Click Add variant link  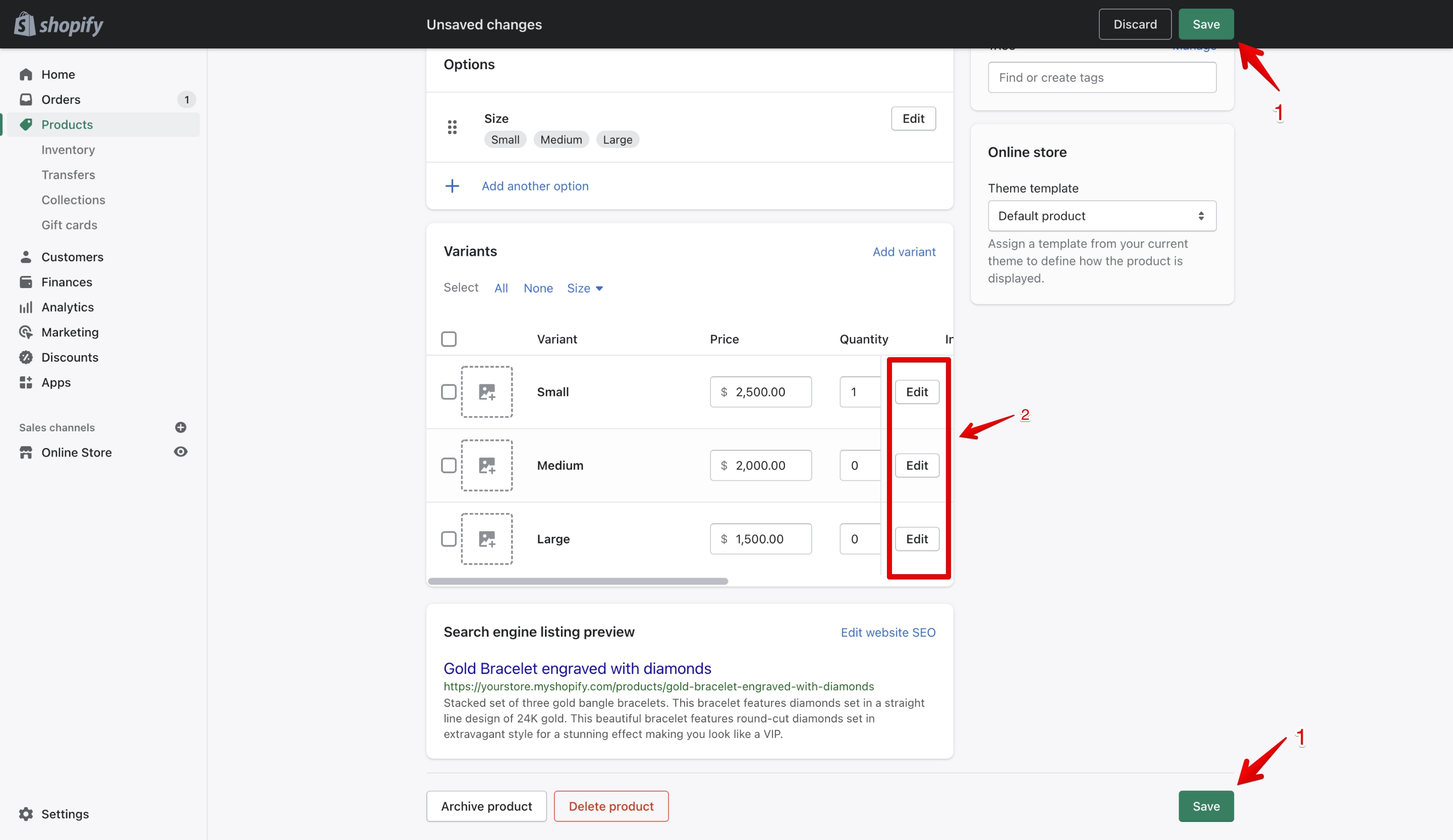coord(904,251)
